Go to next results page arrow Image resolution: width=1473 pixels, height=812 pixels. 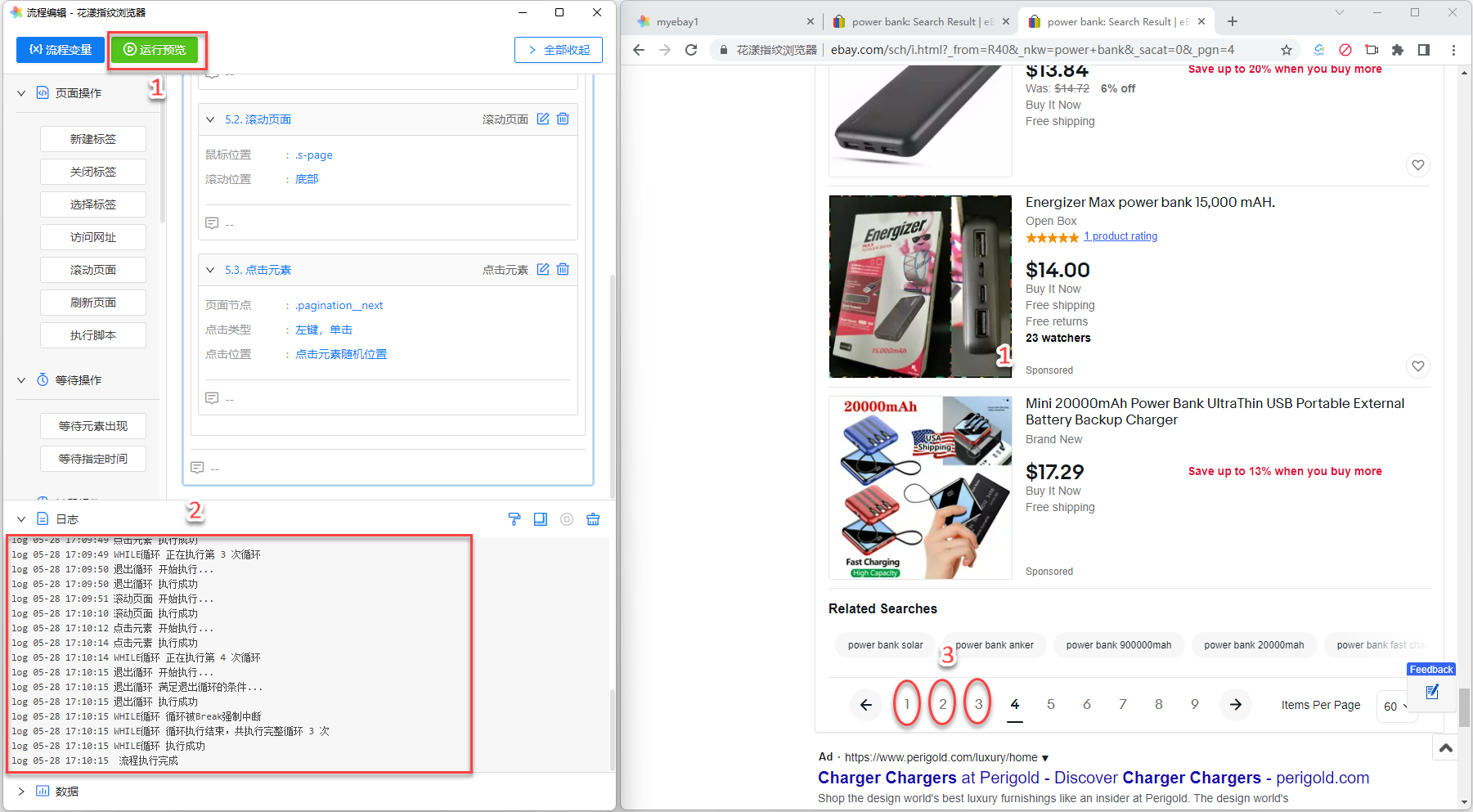pos(1236,704)
